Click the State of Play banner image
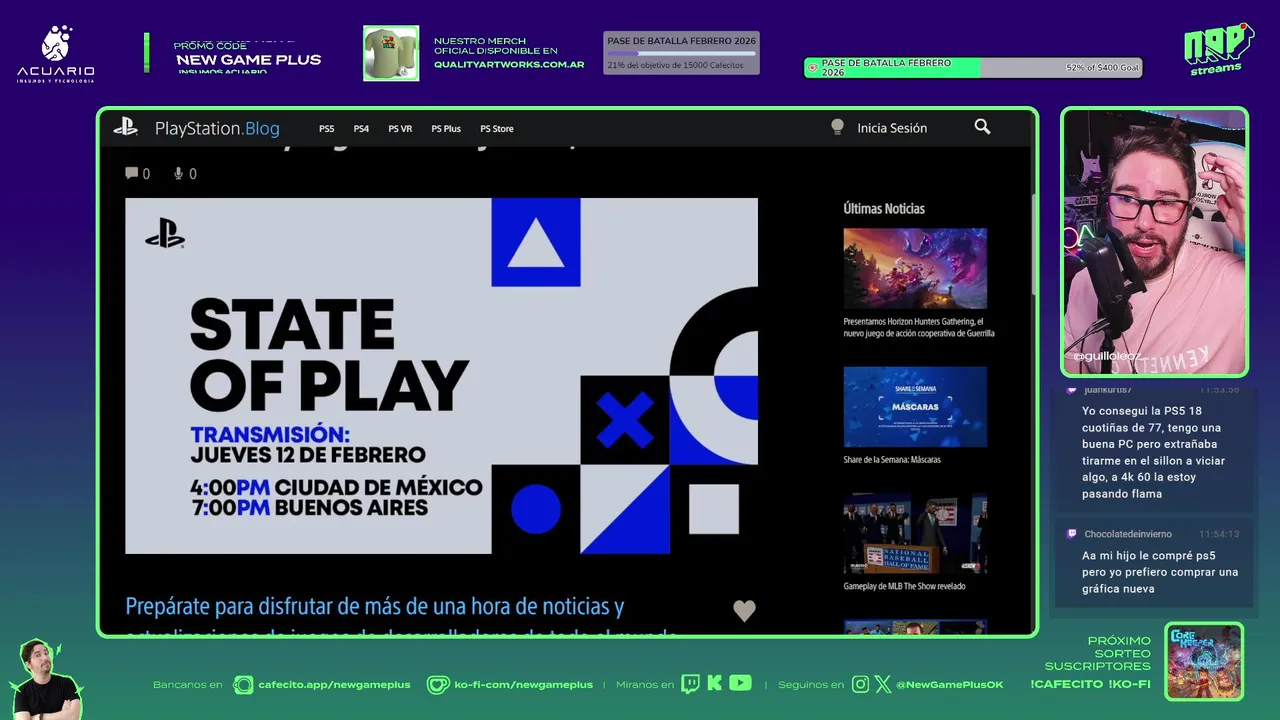 click(441, 375)
